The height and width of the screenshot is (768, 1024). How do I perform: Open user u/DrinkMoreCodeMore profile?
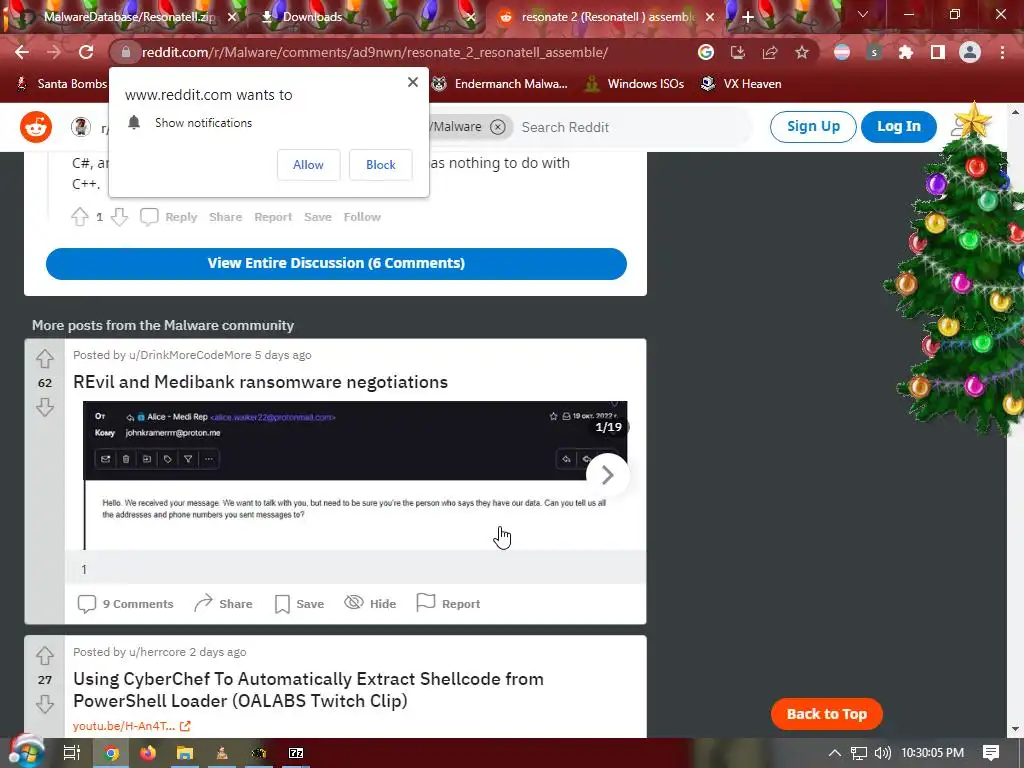pyautogui.click(x=190, y=355)
